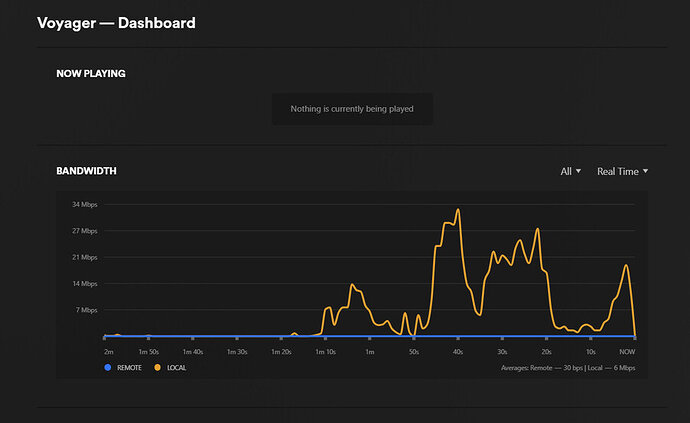690x423 pixels.
Task: Click the orange LOCAL legend dot
Action: (x=158, y=368)
